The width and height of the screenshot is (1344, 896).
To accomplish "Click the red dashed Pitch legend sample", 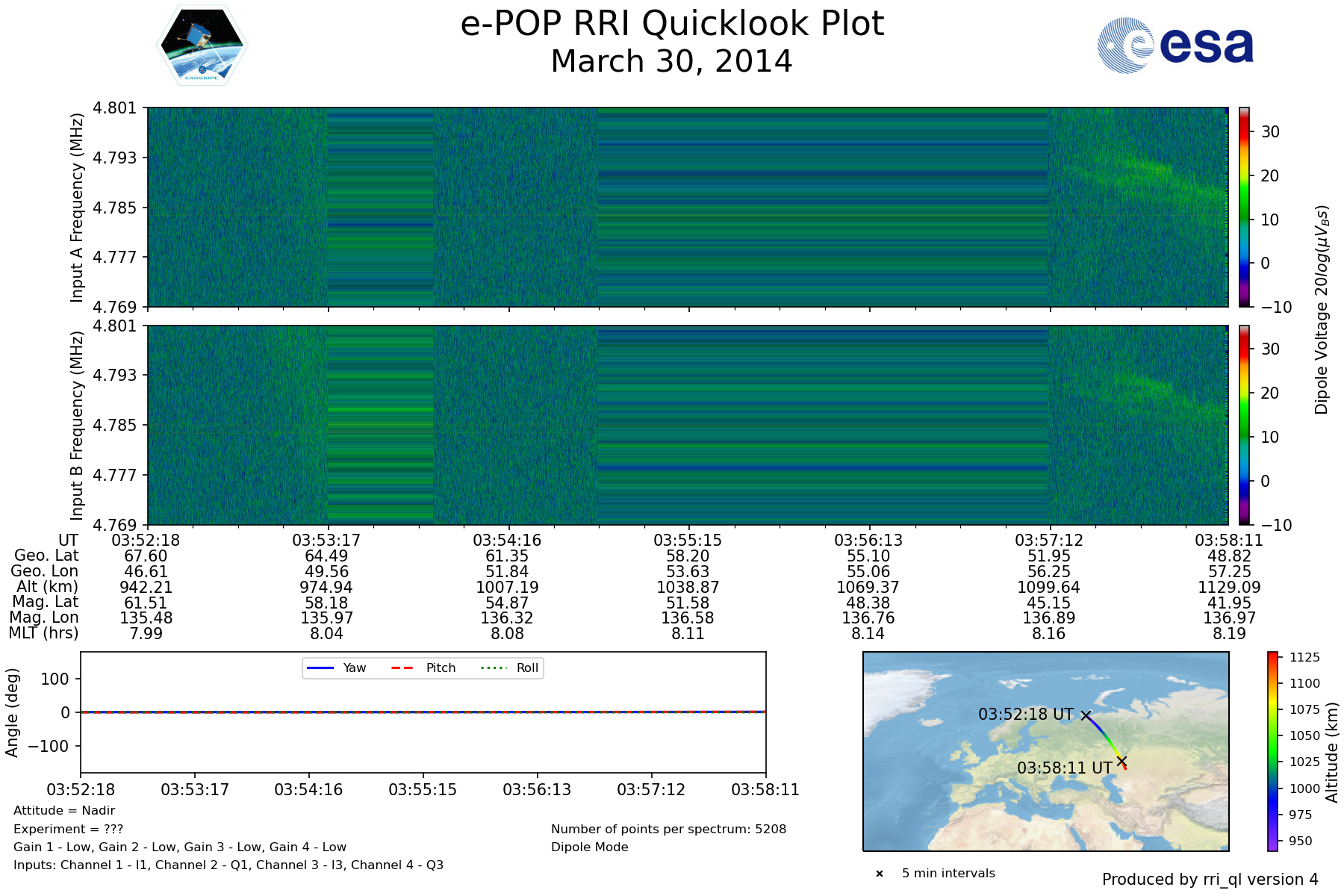I will [x=402, y=668].
